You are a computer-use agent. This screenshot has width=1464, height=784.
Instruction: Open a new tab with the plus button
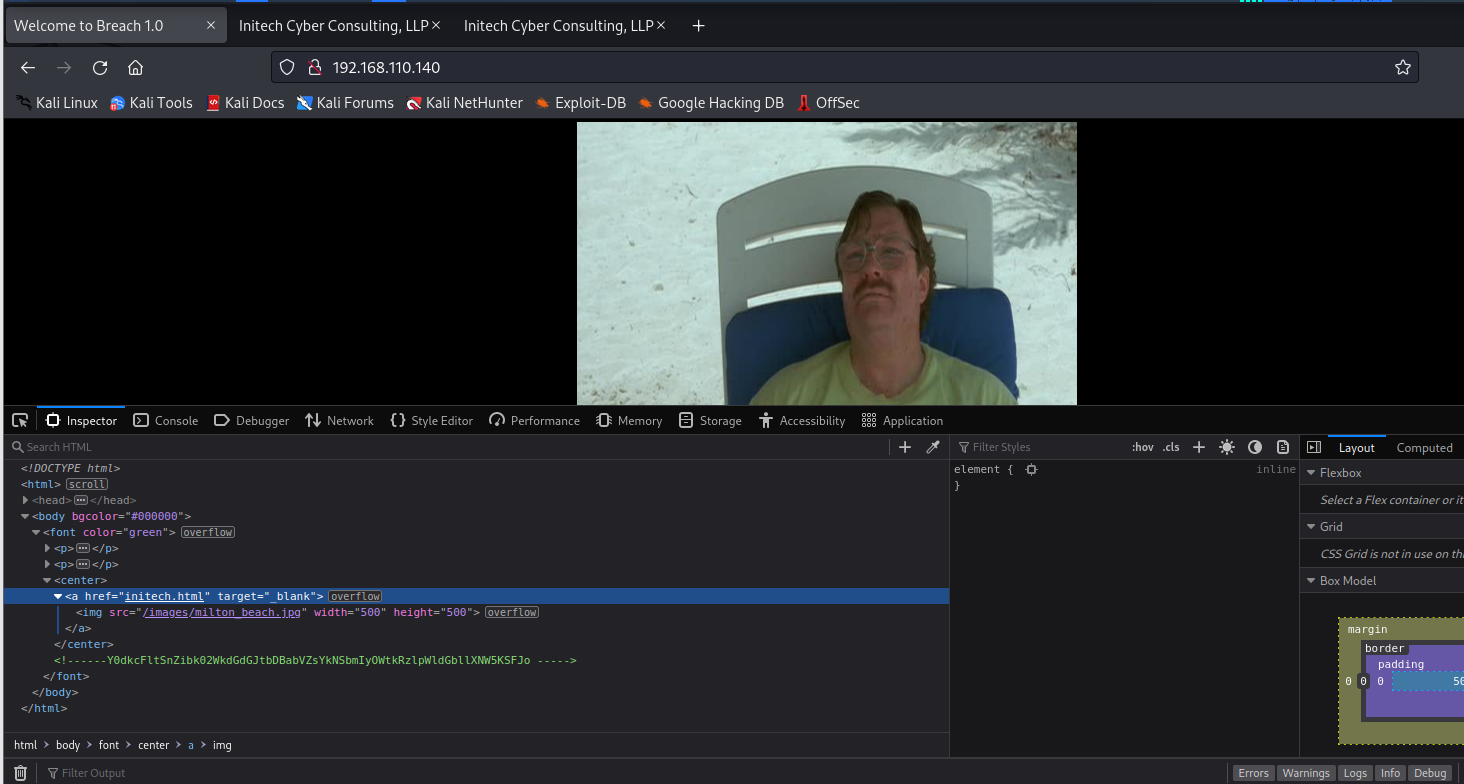pyautogui.click(x=699, y=26)
